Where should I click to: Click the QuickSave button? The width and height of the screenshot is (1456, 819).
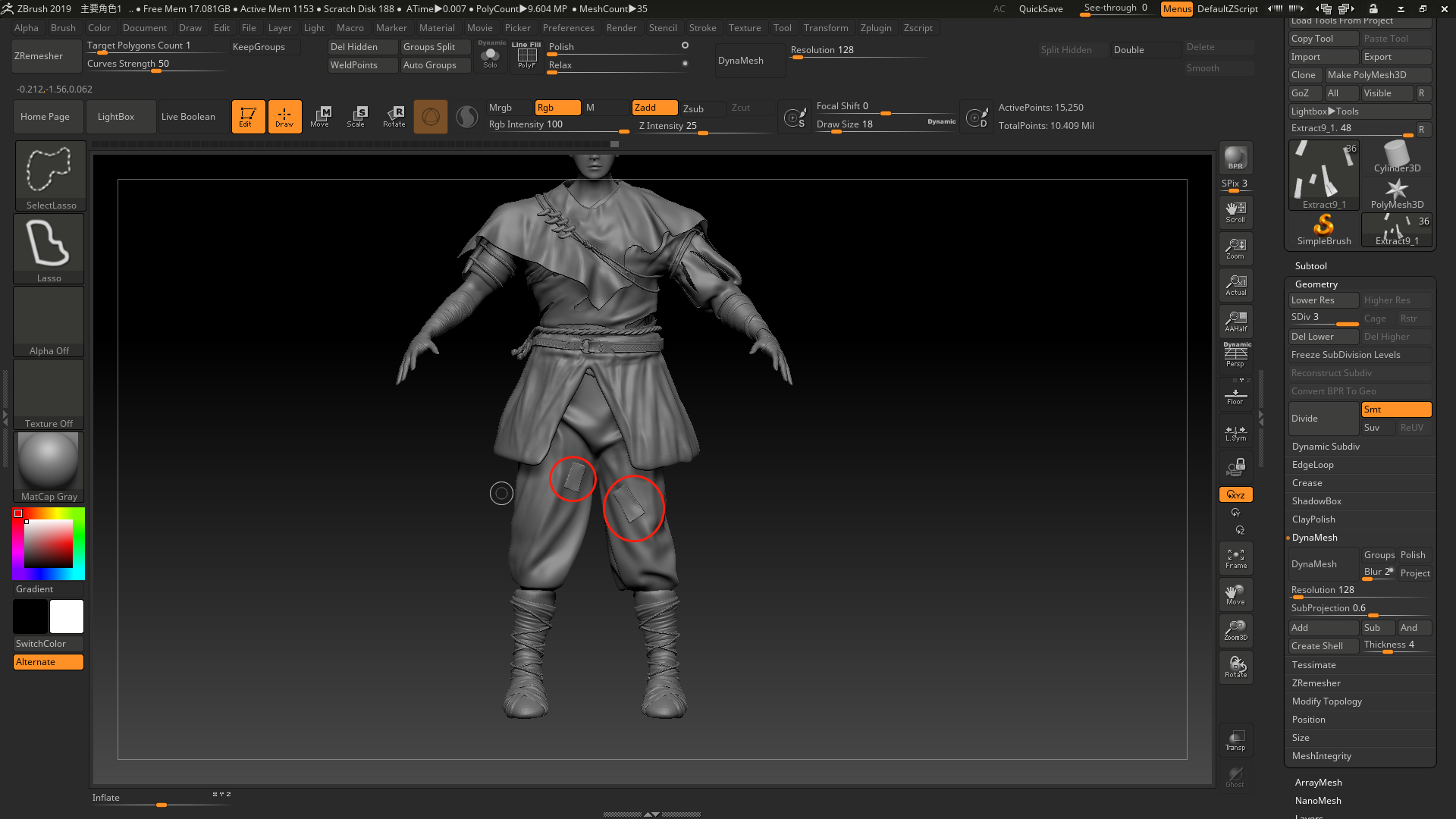(x=1040, y=9)
